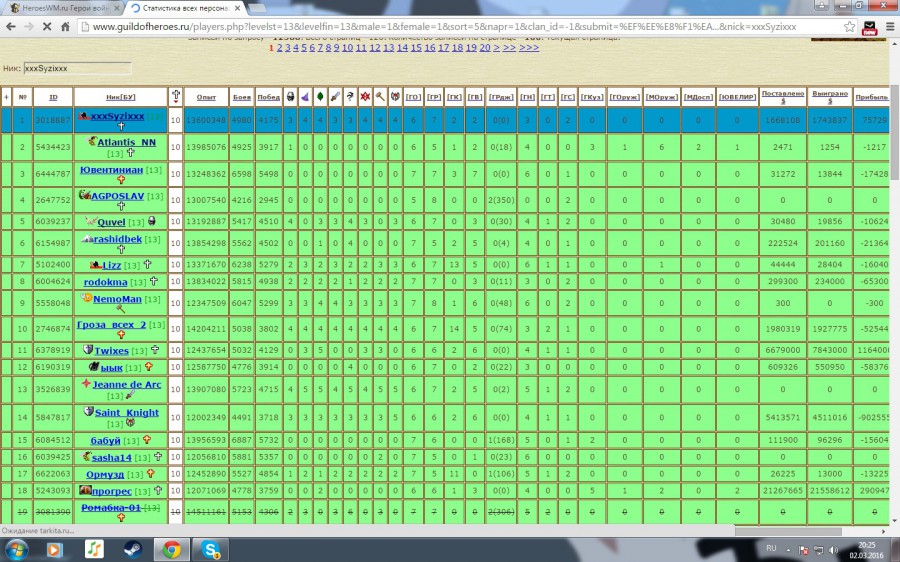Sort table by Боев column header

click(242, 97)
